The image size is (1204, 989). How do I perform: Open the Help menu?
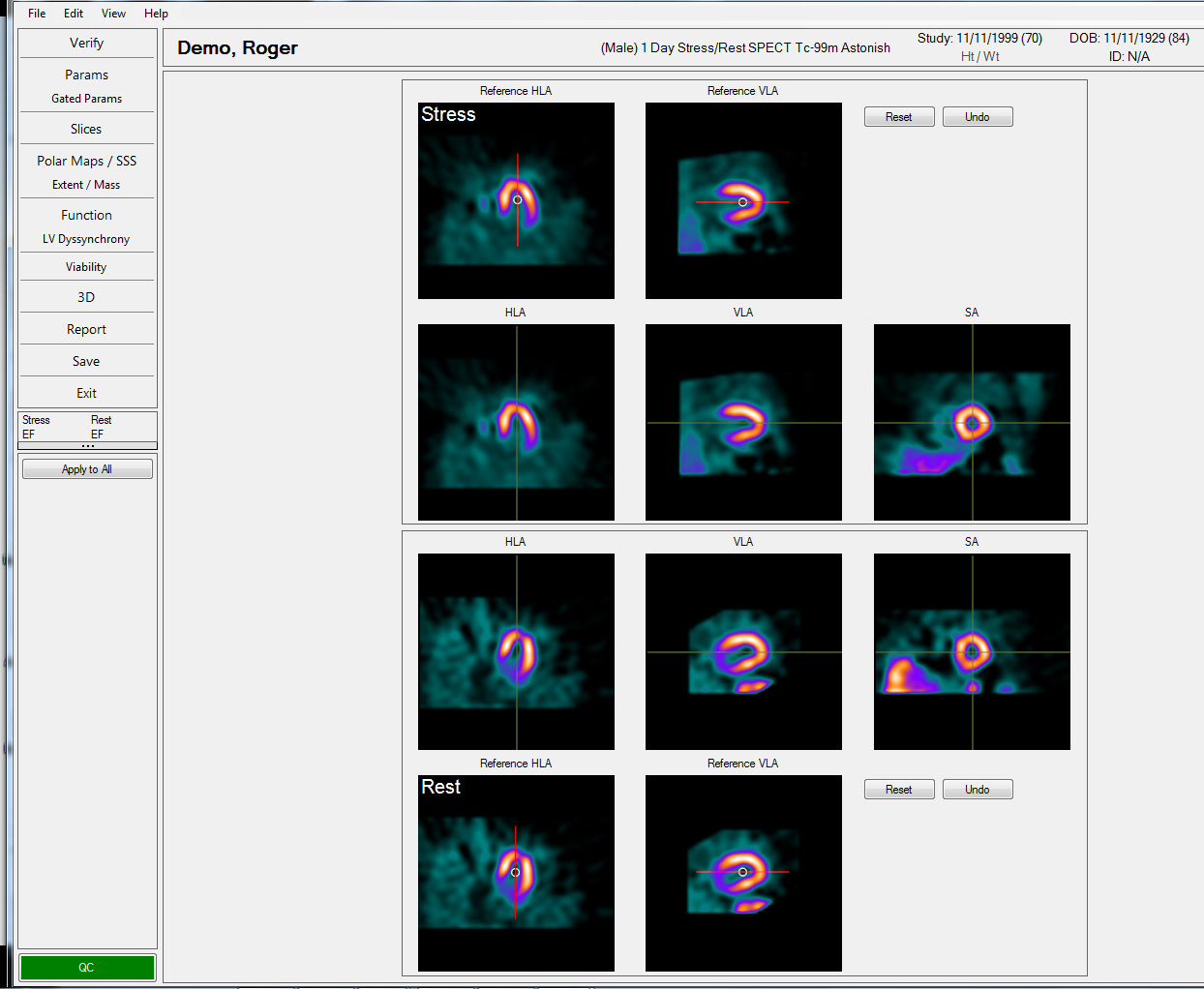[x=156, y=14]
